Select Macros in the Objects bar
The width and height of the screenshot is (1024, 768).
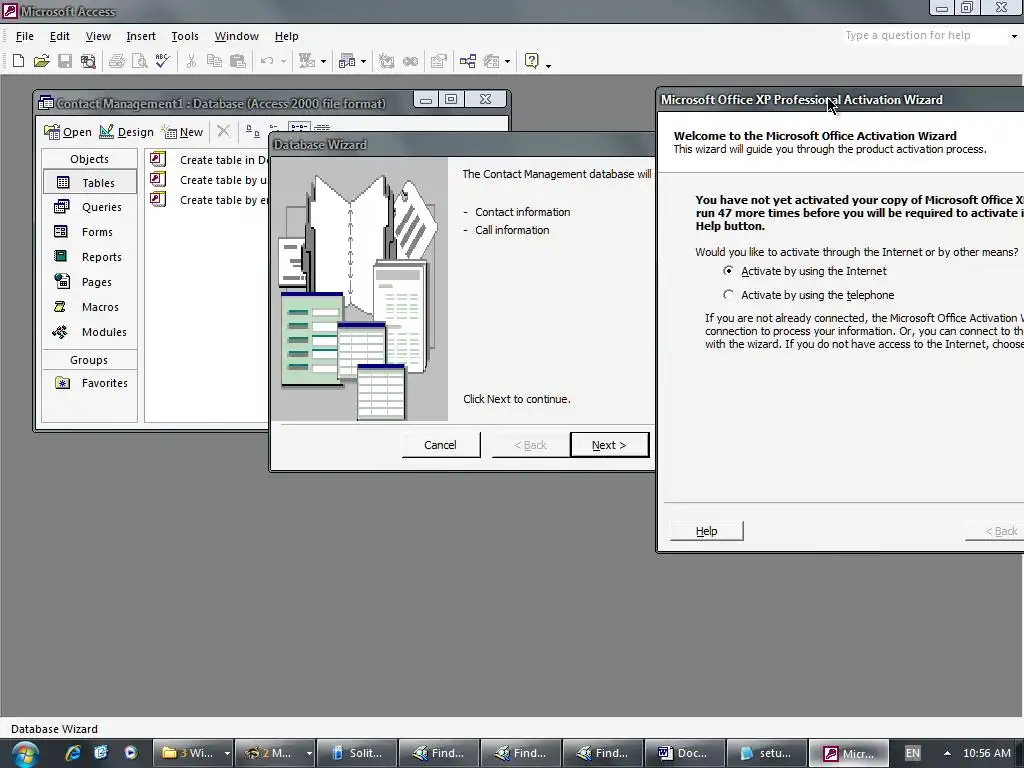click(89, 307)
